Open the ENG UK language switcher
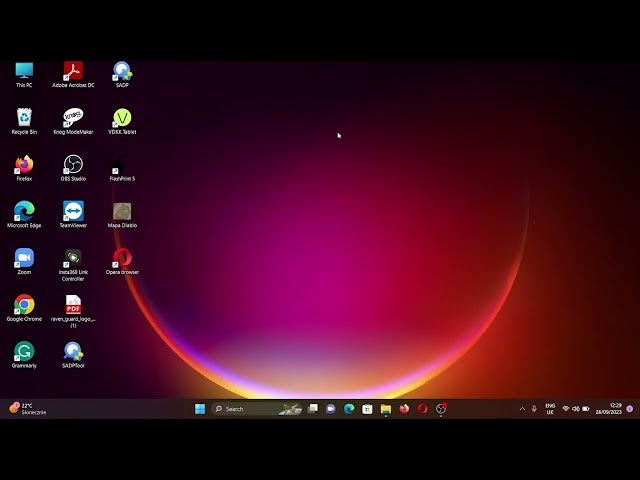 coord(550,409)
